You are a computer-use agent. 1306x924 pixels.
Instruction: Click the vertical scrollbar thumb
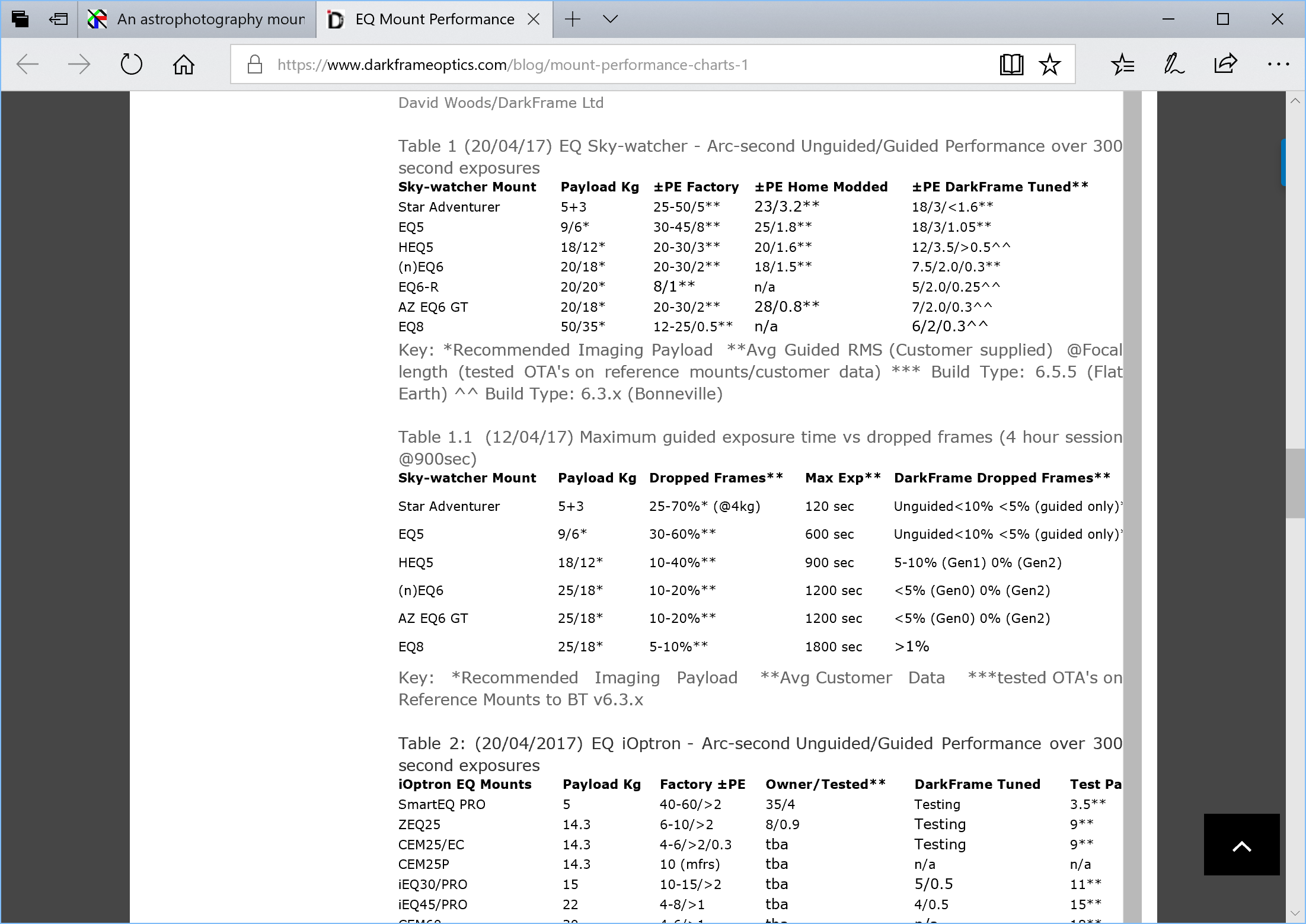coord(1295,484)
